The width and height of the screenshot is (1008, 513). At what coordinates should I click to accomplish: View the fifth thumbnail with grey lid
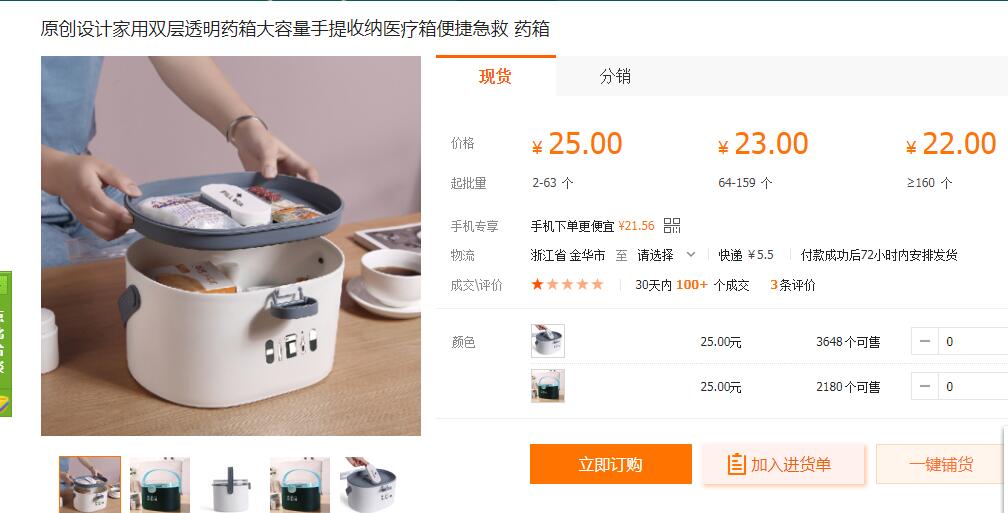[370, 485]
